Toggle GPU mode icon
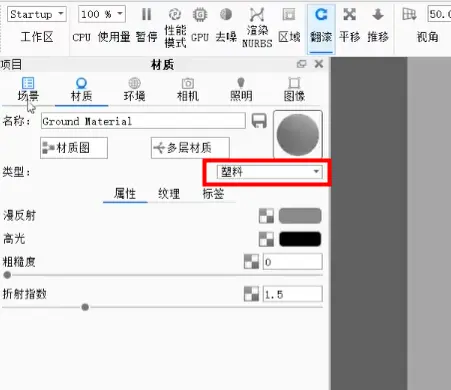This screenshot has width=451, height=390. pyautogui.click(x=200, y=15)
